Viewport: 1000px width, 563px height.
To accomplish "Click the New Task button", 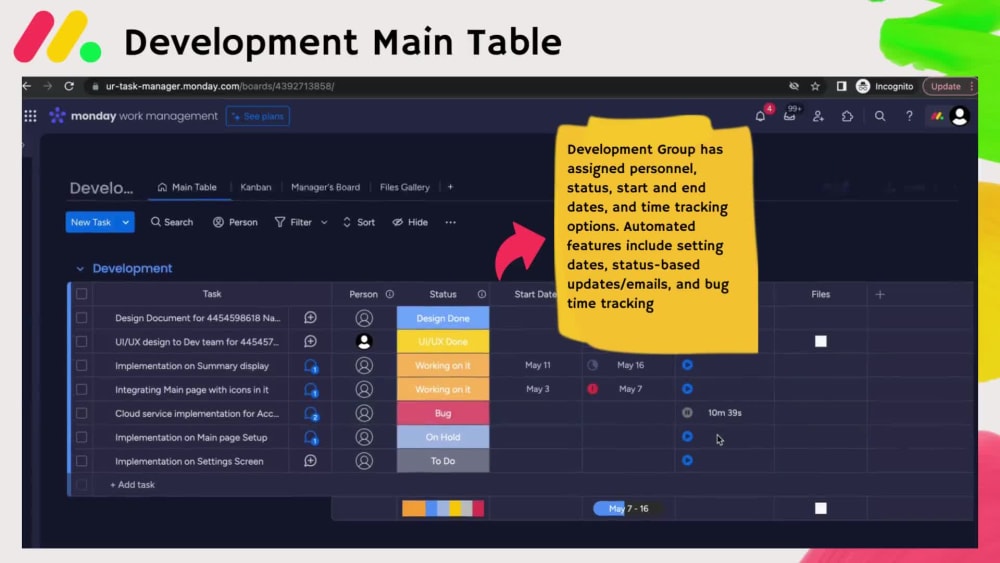I will tap(91, 222).
